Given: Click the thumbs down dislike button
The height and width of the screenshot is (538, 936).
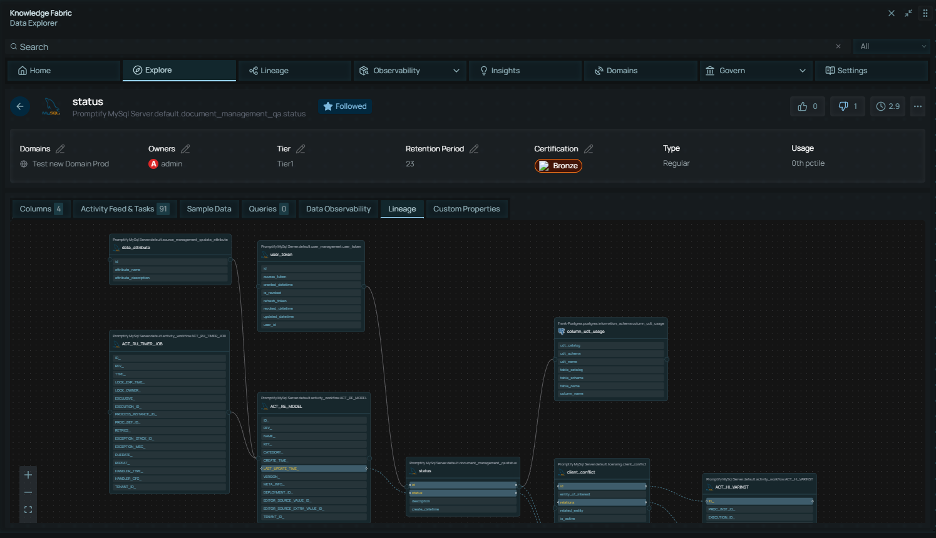Looking at the screenshot, I should (x=848, y=106).
